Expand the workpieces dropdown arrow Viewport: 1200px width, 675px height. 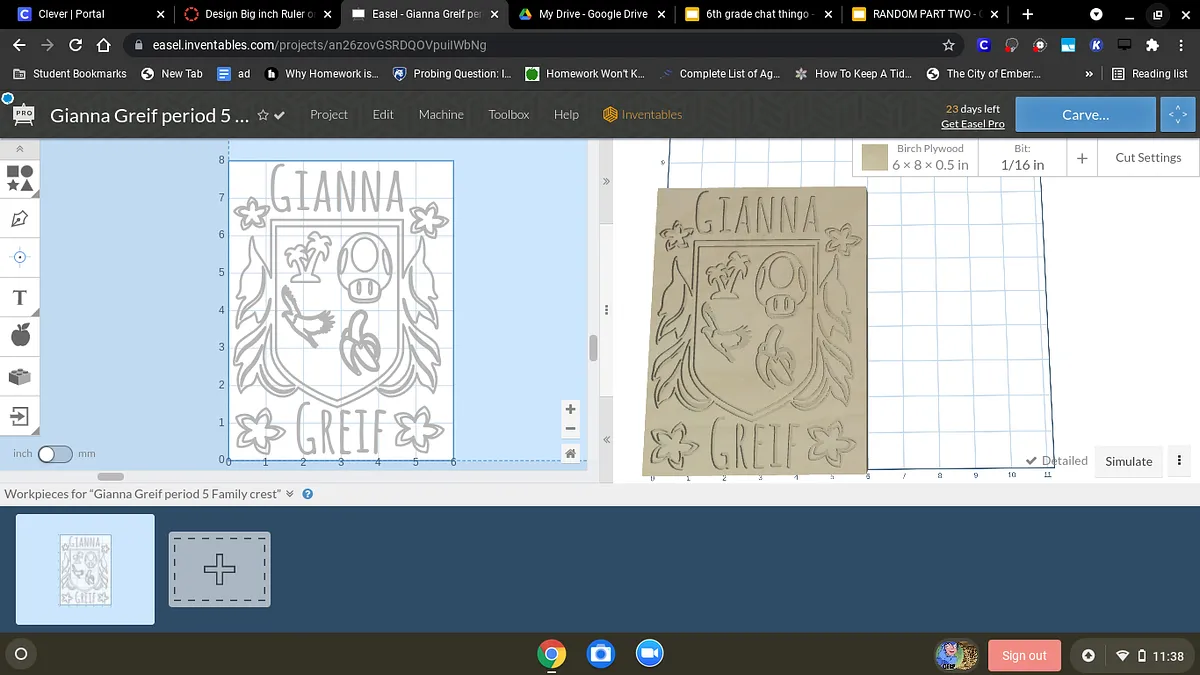290,494
